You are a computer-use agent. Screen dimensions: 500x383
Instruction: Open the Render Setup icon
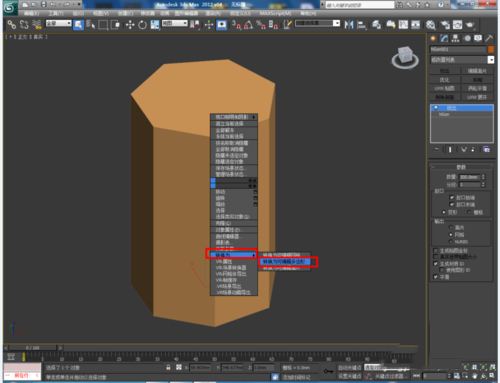(445, 25)
